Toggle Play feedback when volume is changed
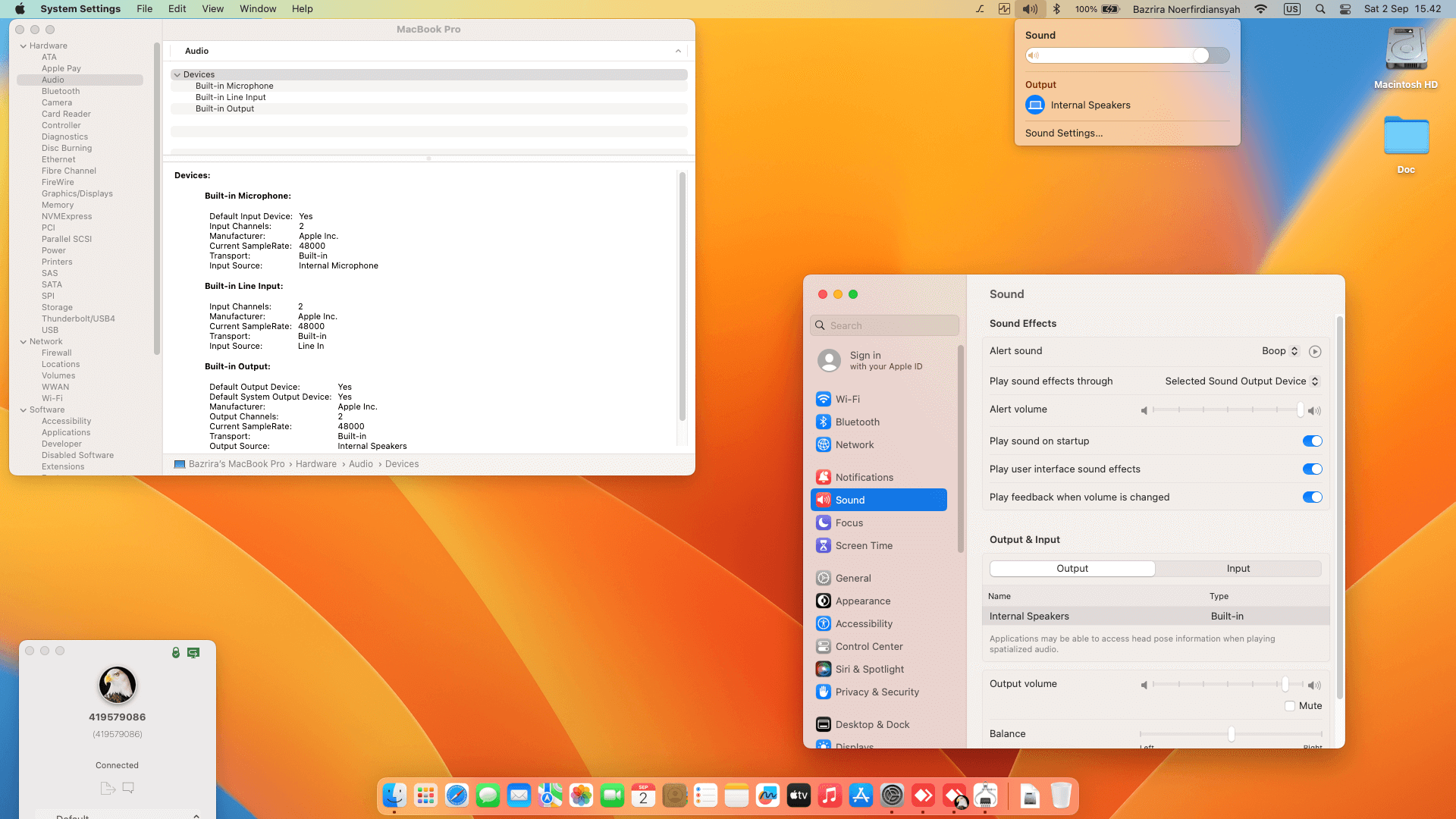Viewport: 1456px width, 819px height. [1312, 497]
